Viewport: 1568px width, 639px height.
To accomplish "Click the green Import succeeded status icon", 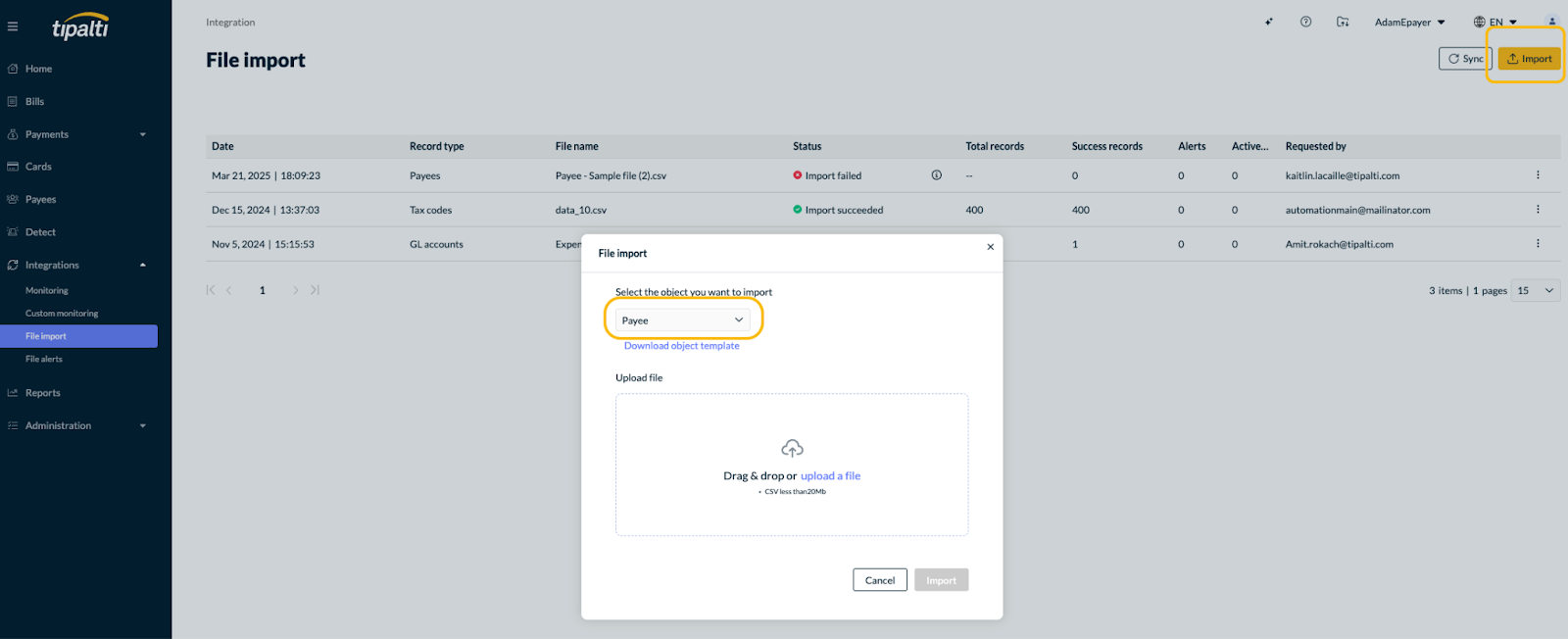I will tap(798, 209).
